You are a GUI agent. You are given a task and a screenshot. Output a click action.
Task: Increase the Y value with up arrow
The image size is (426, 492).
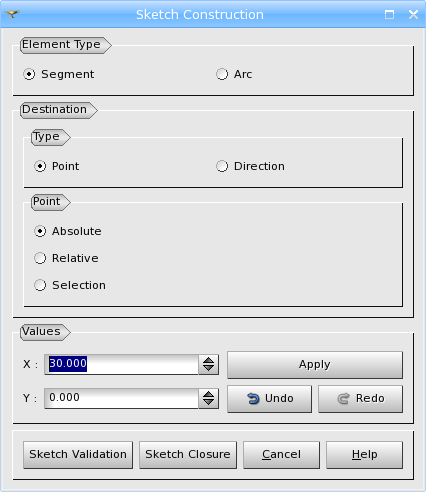pos(209,394)
